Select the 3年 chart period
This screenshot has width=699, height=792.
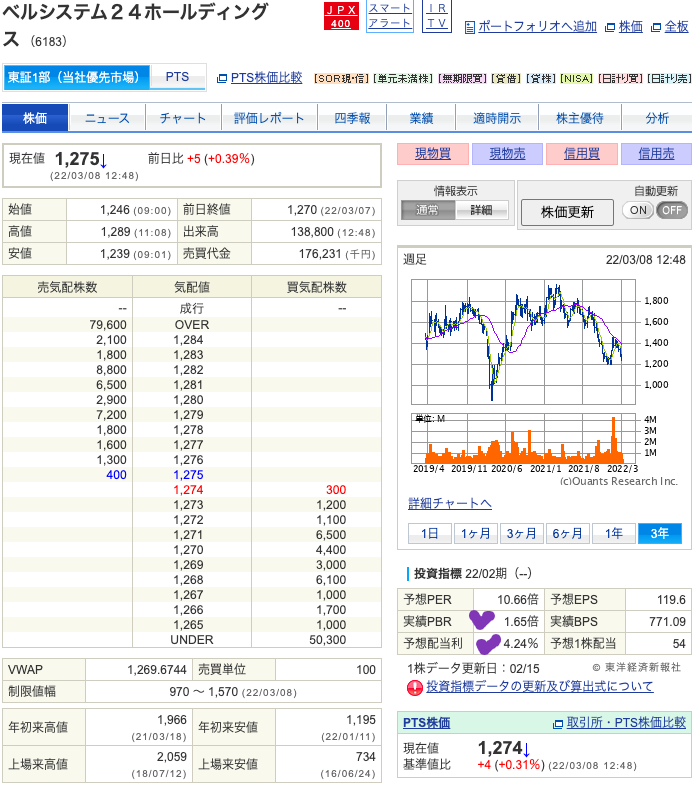(x=660, y=533)
